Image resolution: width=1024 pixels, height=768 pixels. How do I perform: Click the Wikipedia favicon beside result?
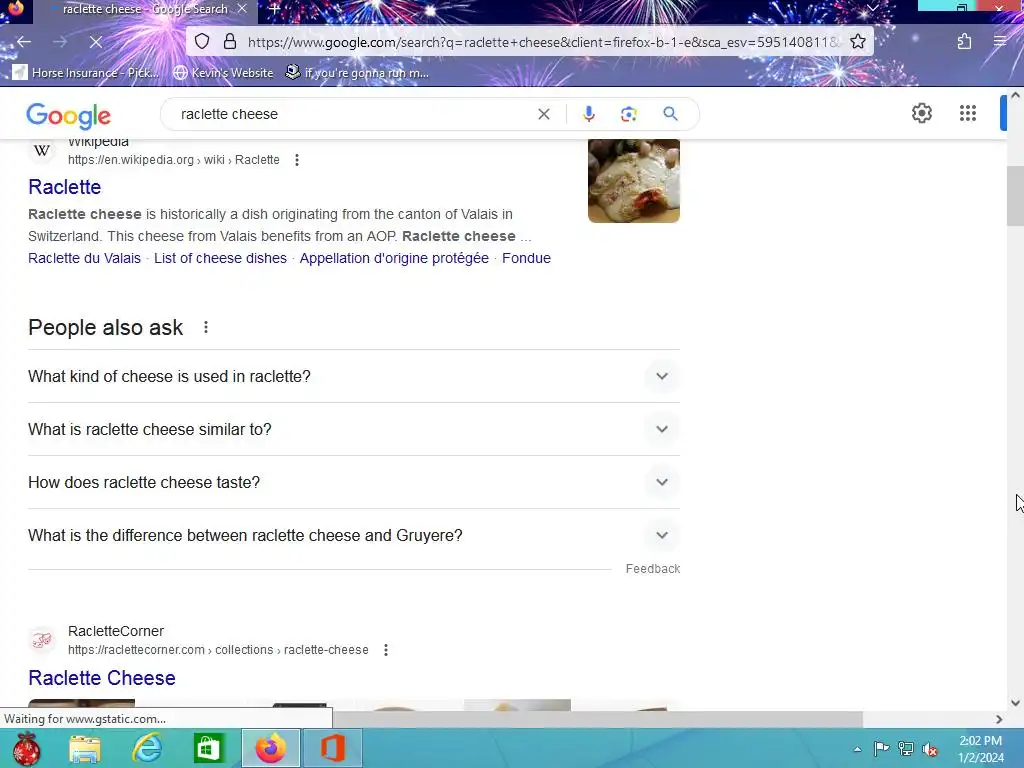coord(42,150)
